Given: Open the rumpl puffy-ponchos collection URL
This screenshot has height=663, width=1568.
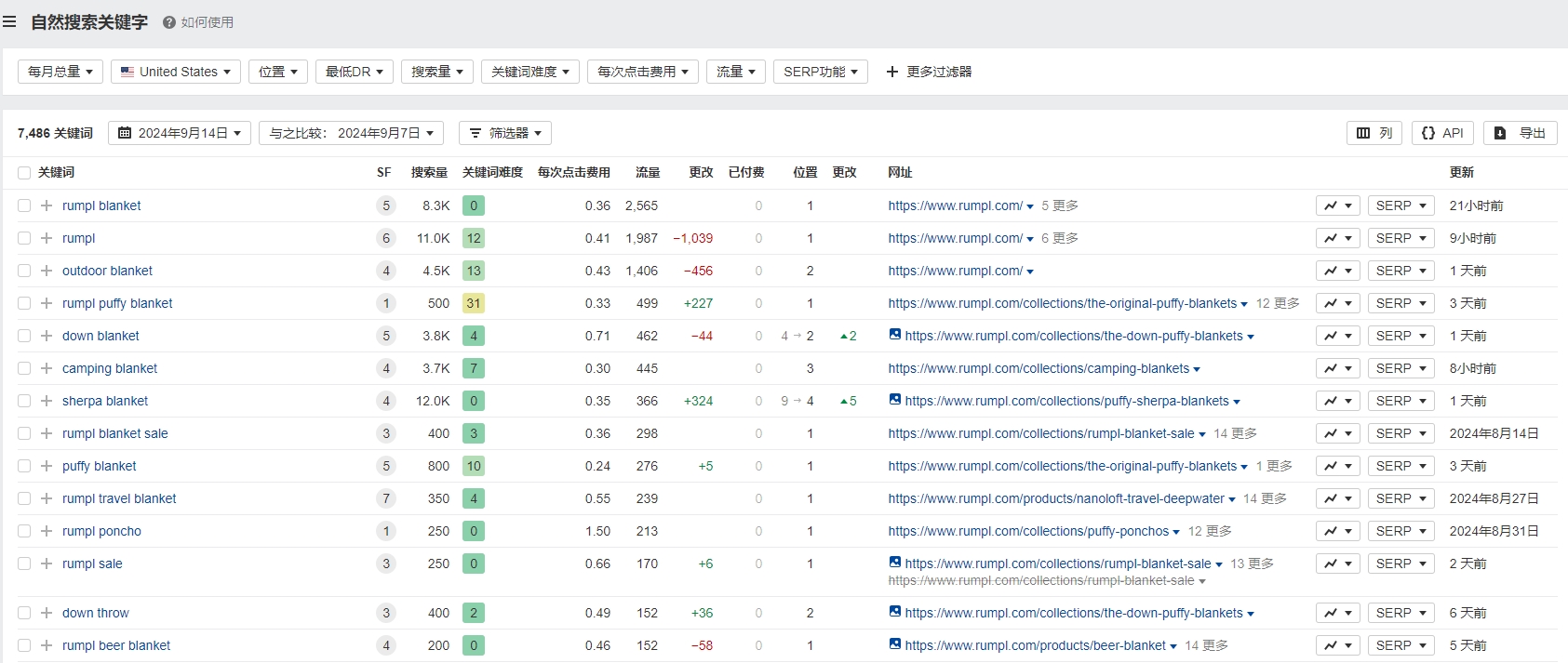Looking at the screenshot, I should pyautogui.click(x=1028, y=531).
